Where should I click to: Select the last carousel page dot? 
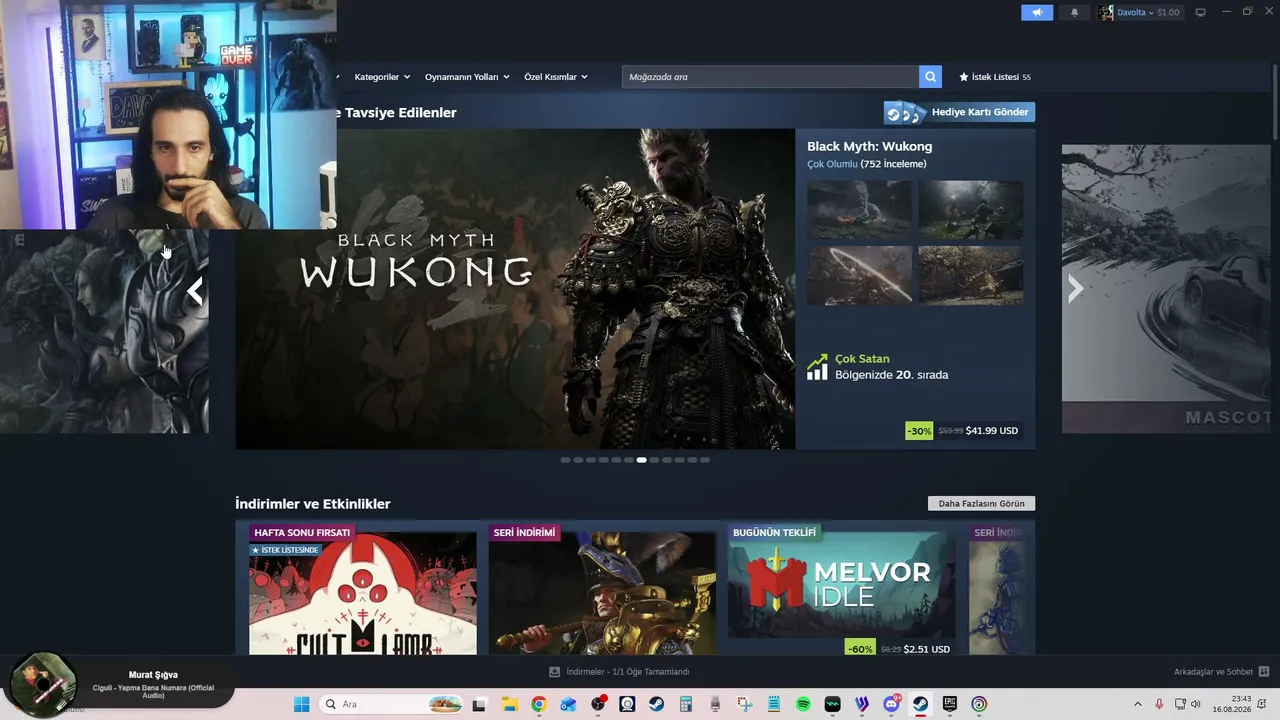(705, 460)
